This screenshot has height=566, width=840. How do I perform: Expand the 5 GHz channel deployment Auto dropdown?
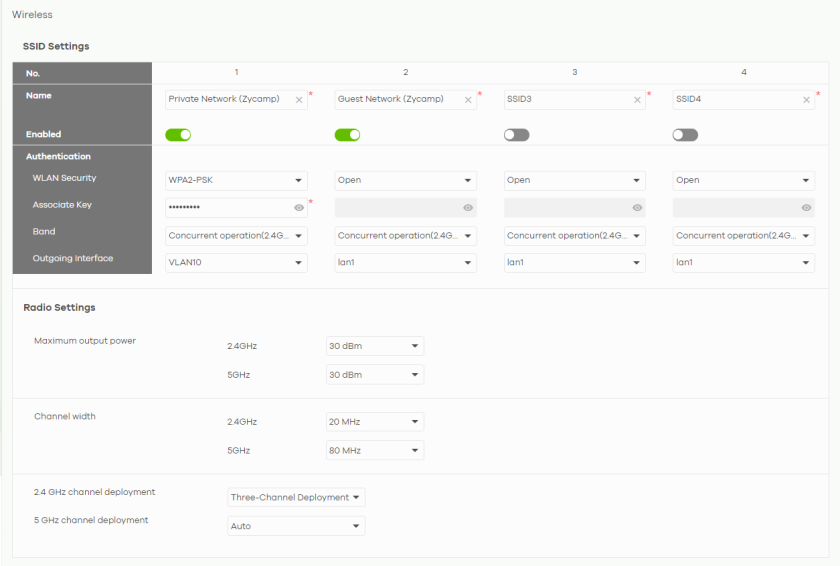296,526
